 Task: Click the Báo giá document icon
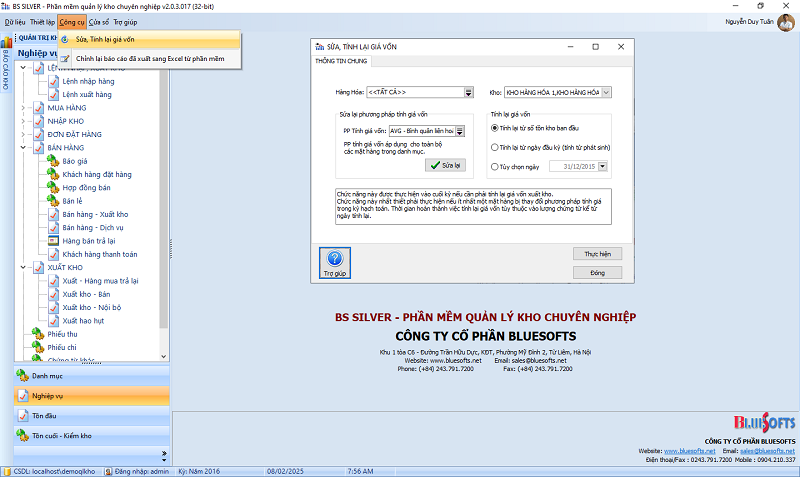click(x=54, y=160)
